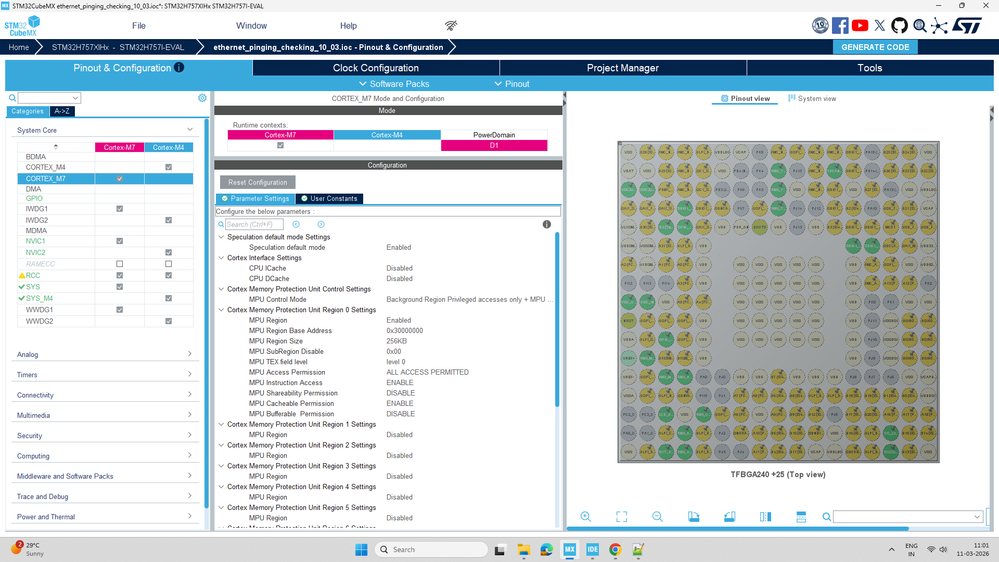Image resolution: width=999 pixels, height=562 pixels.
Task: Click the Windows Start button
Action: pyautogui.click(x=361, y=549)
